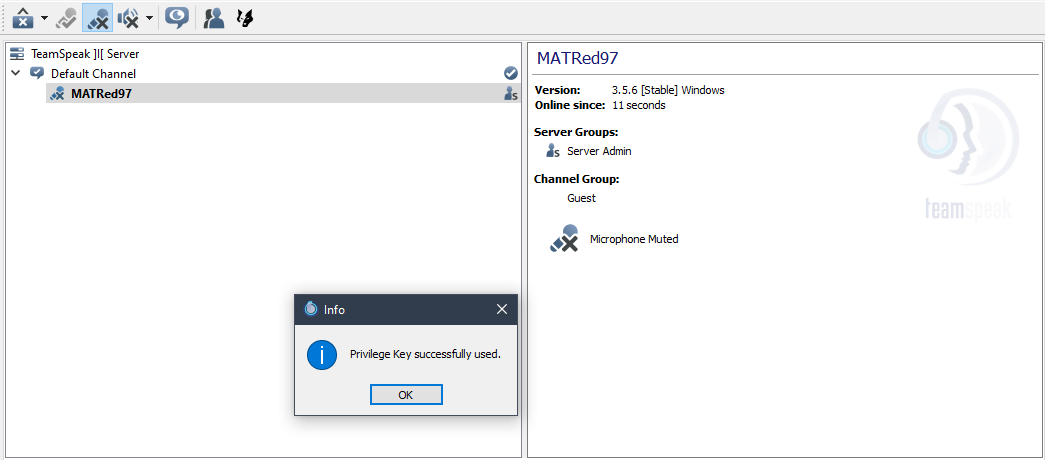Open the subscribe channels speech-bubble icon
Screen dimensions: 1045x460
click(x=177, y=18)
